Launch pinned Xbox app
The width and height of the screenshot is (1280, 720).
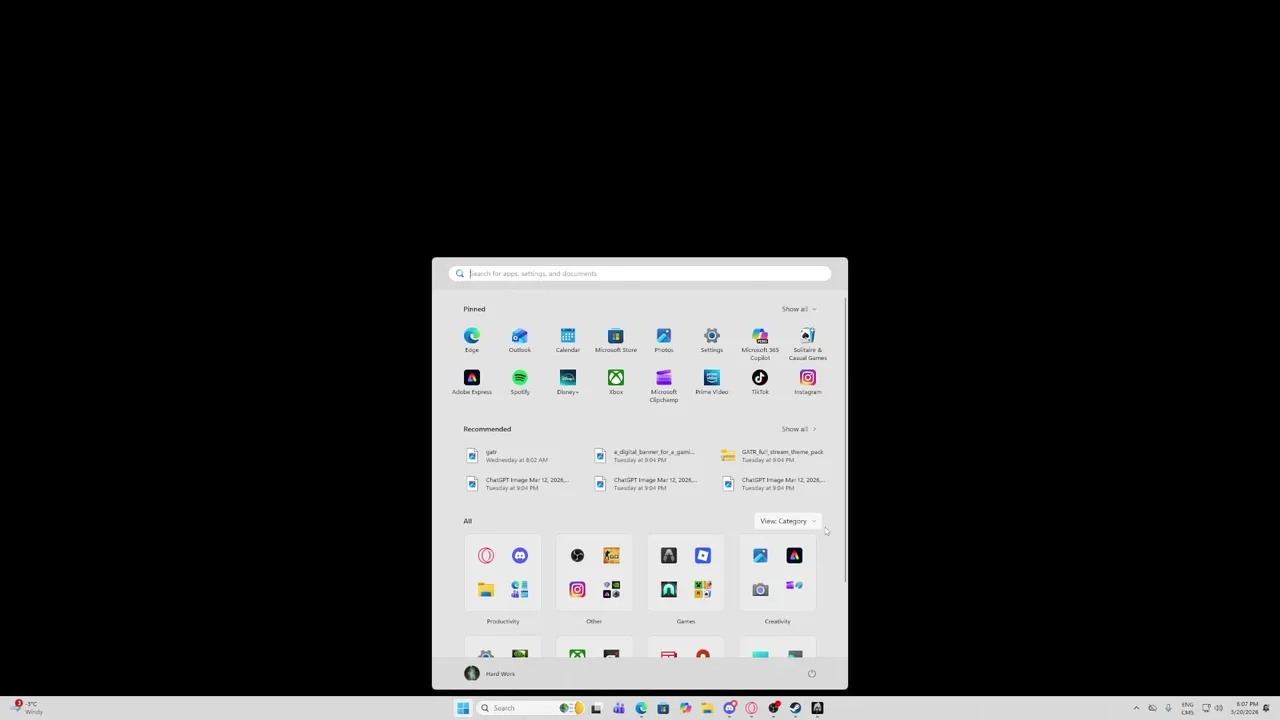click(616, 382)
